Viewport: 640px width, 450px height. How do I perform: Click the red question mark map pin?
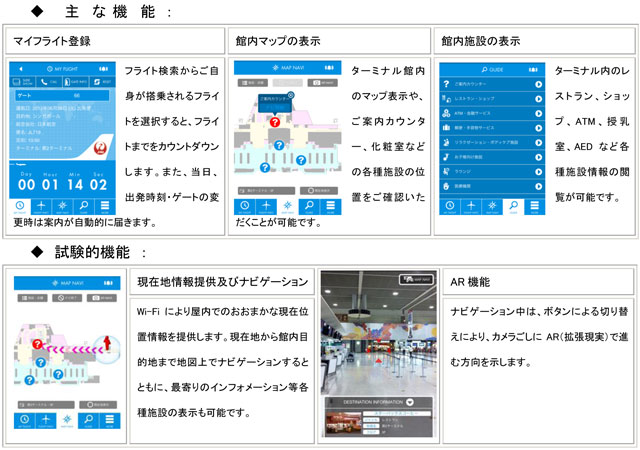(275, 120)
